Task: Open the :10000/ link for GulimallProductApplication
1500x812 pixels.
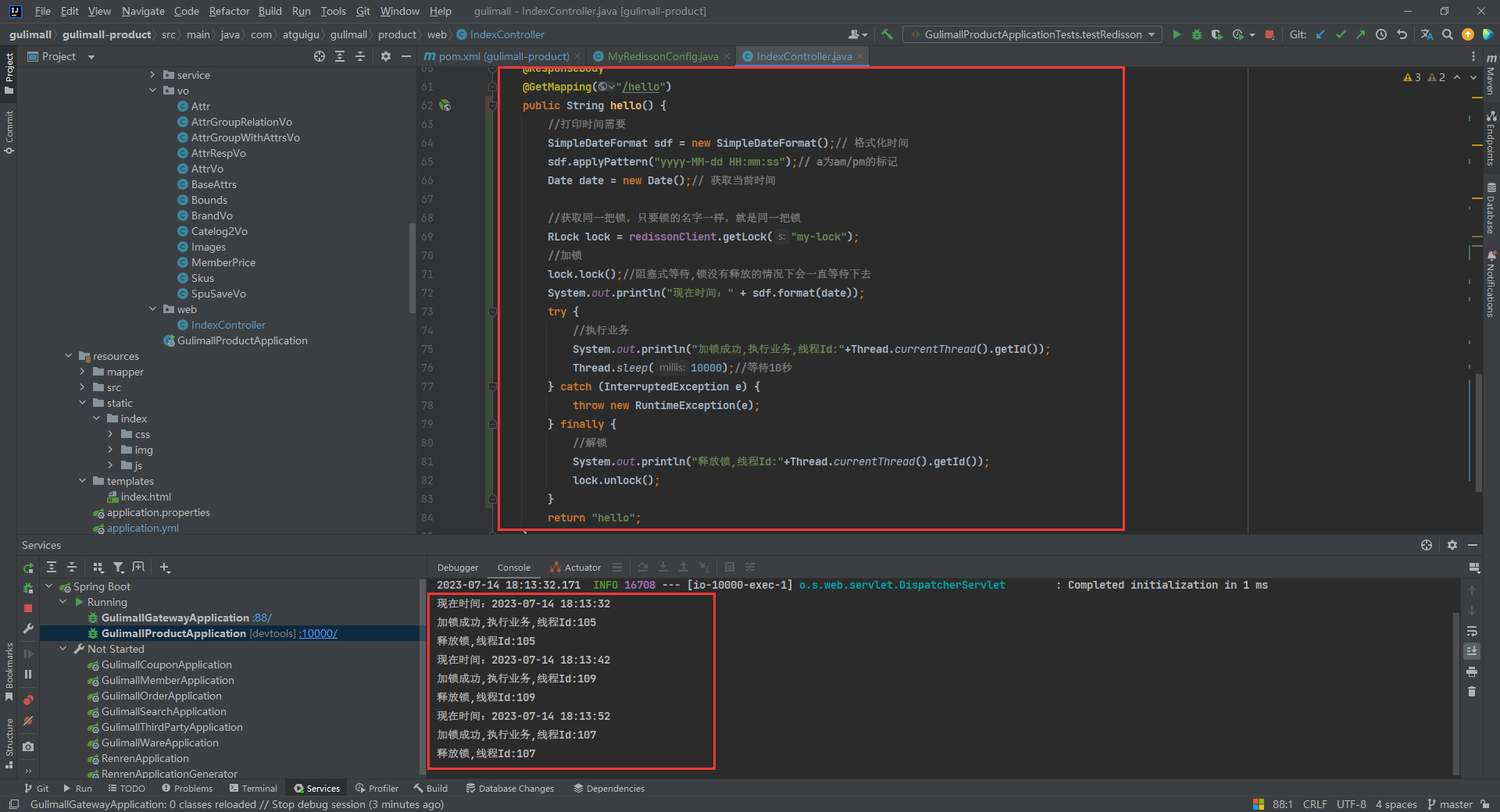Action: pos(319,633)
